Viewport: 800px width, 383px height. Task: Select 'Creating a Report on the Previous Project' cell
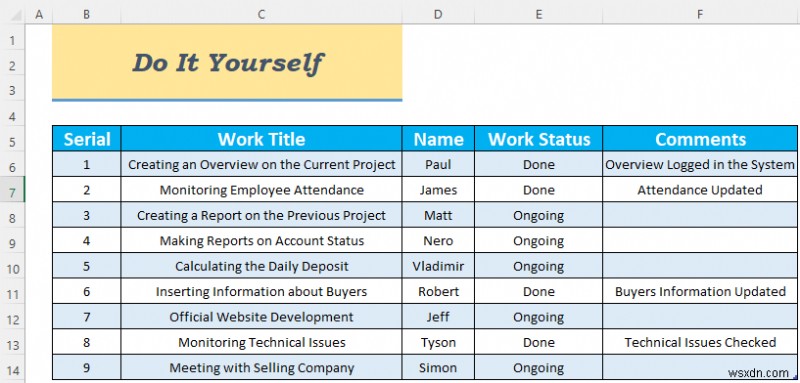[x=261, y=215]
